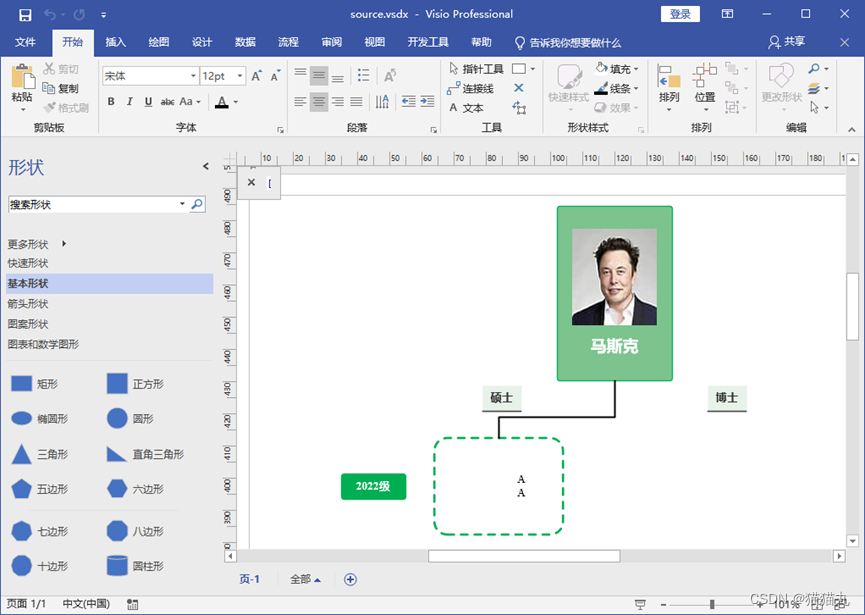865x615 pixels.
Task: Toggle Underline formatting
Action: pyautogui.click(x=148, y=101)
